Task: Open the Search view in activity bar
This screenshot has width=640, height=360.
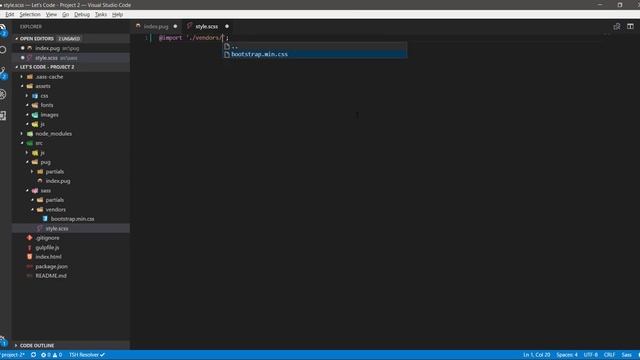Action: 3,50
